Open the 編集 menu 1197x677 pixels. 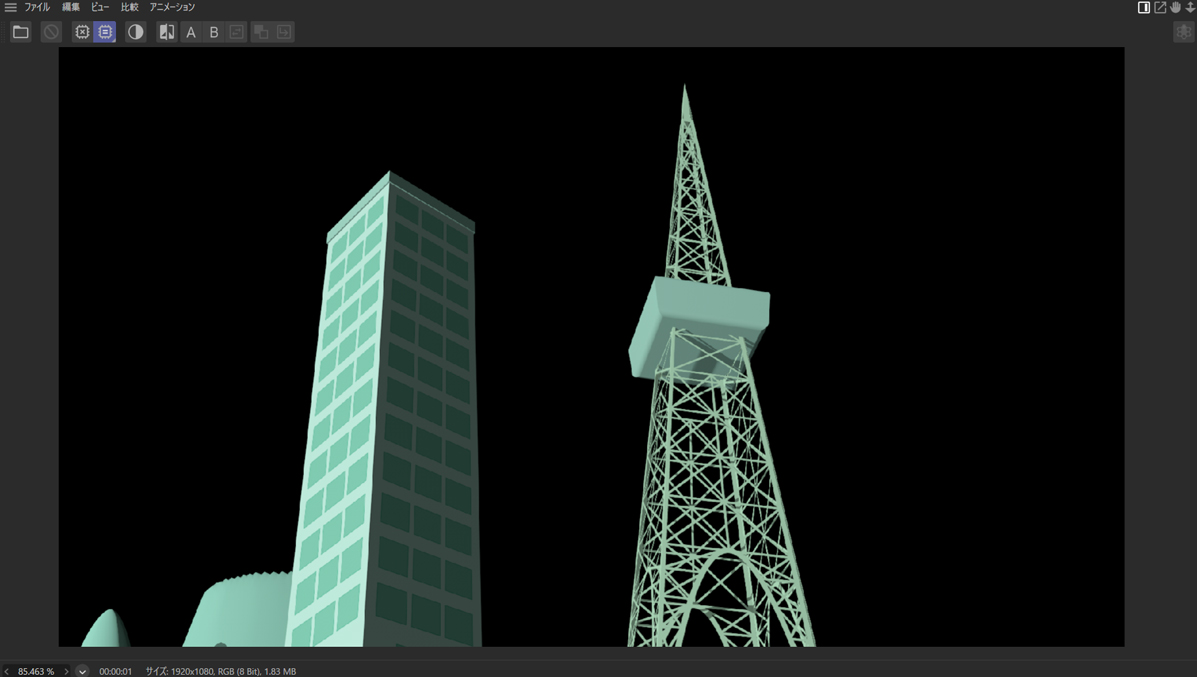coord(71,7)
